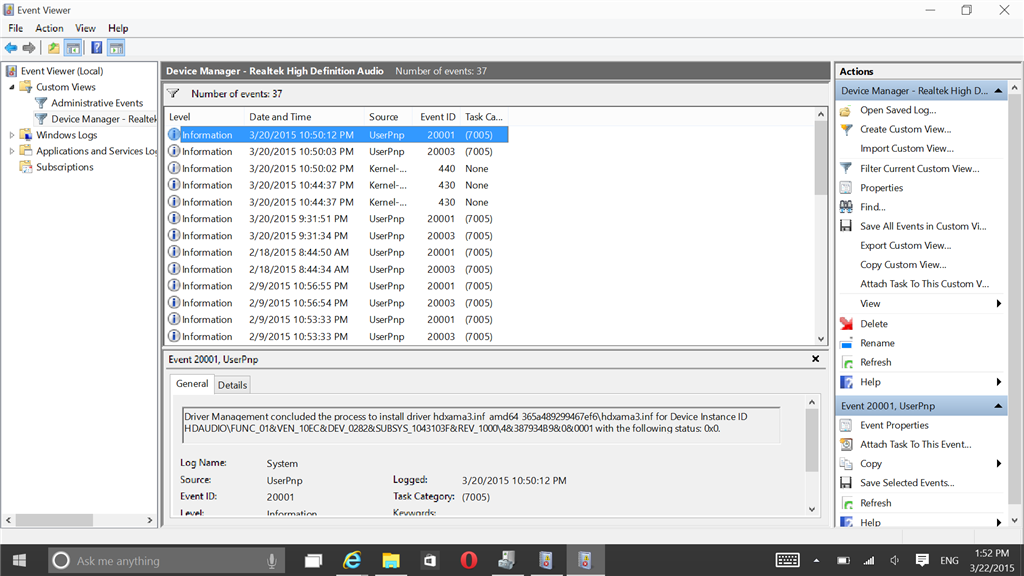The height and width of the screenshot is (576, 1024).
Task: Open the File menu
Action: pos(16,28)
